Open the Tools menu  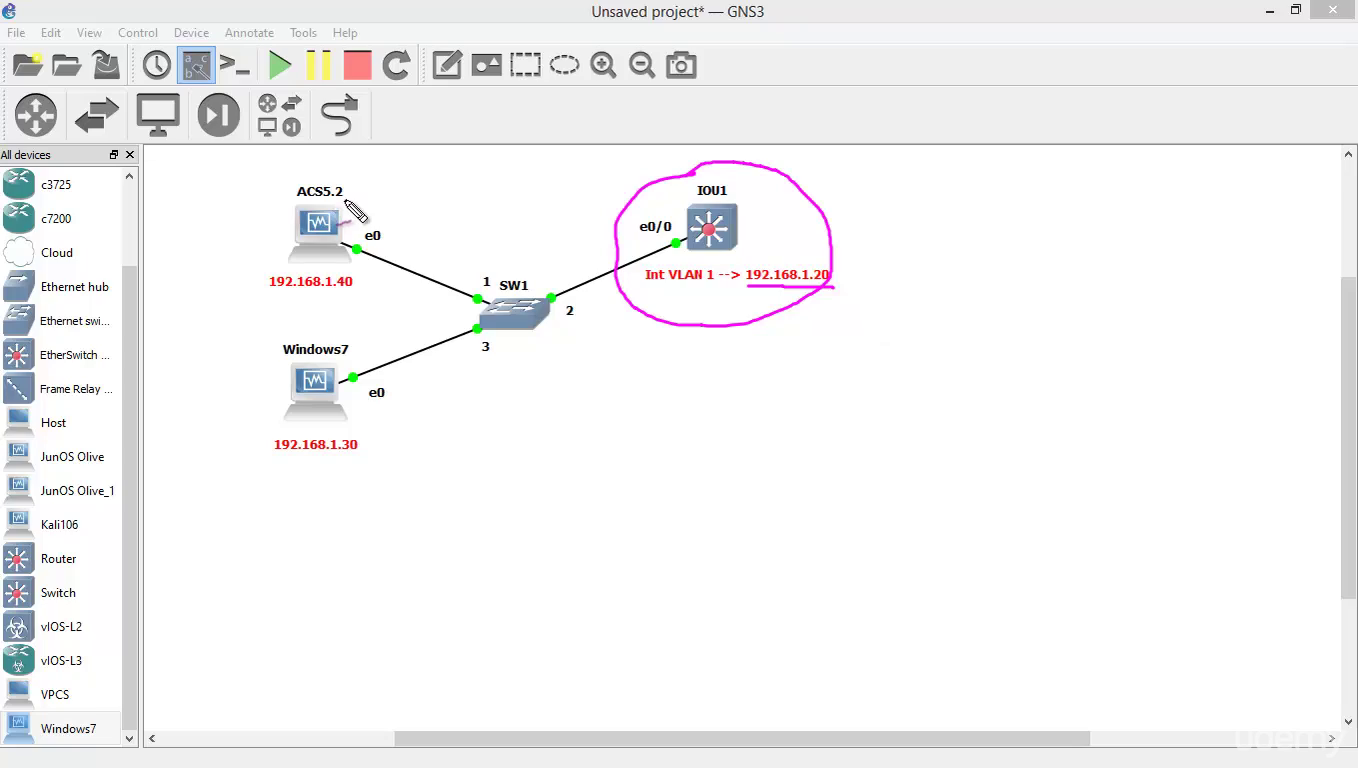(x=303, y=33)
